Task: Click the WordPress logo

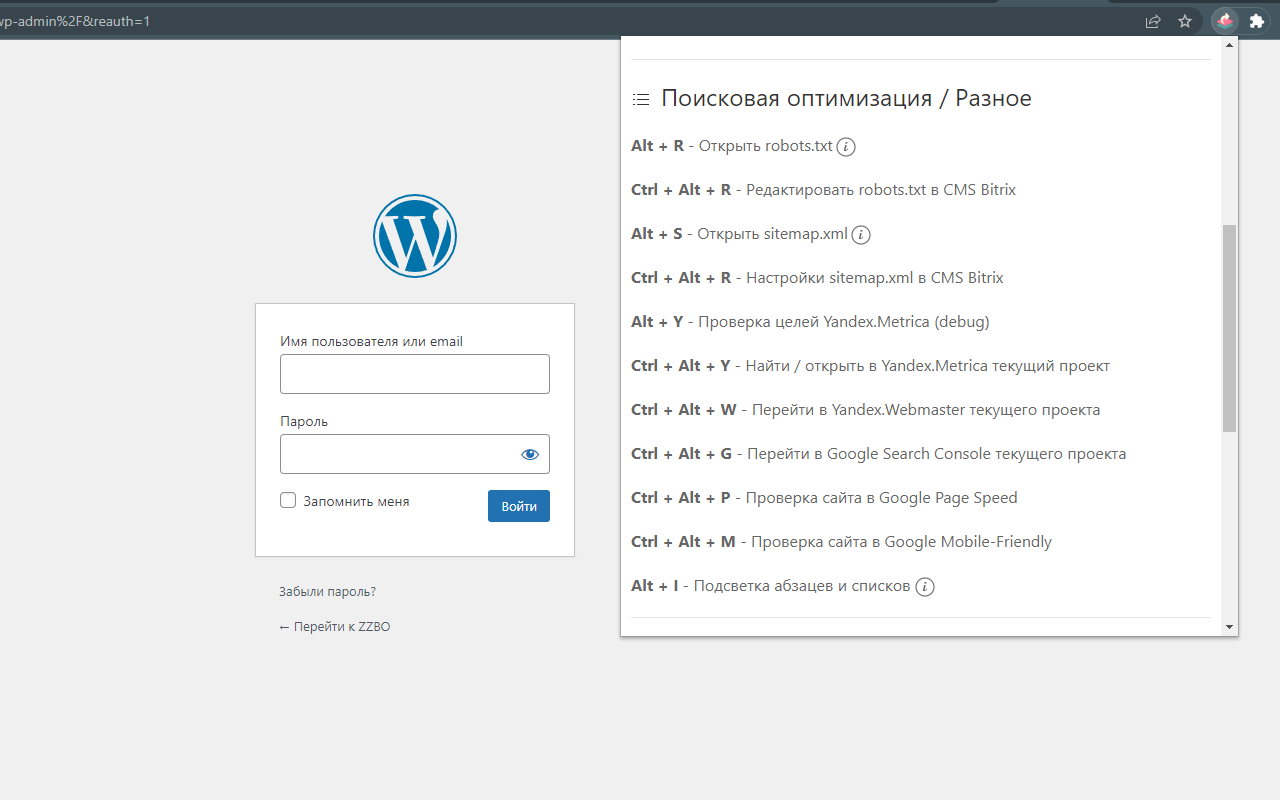Action: [415, 236]
